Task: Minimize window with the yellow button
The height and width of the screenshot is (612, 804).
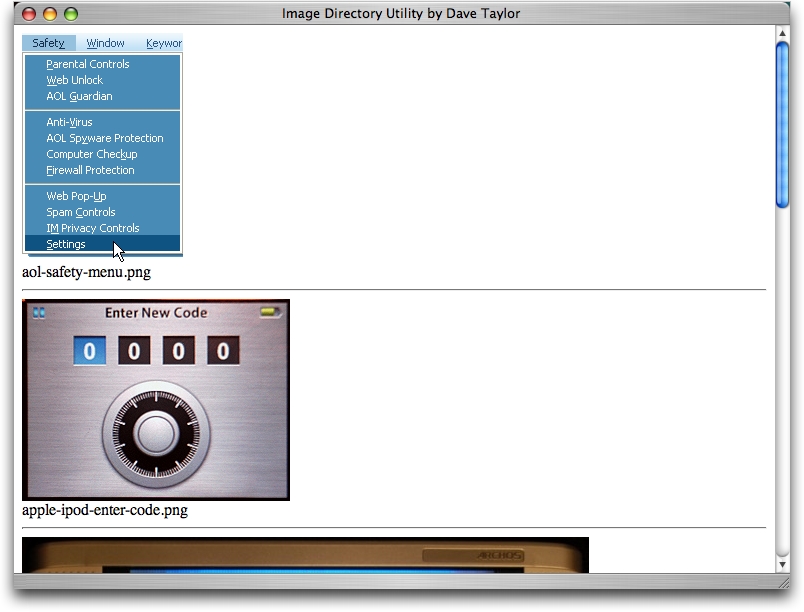Action: click(49, 14)
